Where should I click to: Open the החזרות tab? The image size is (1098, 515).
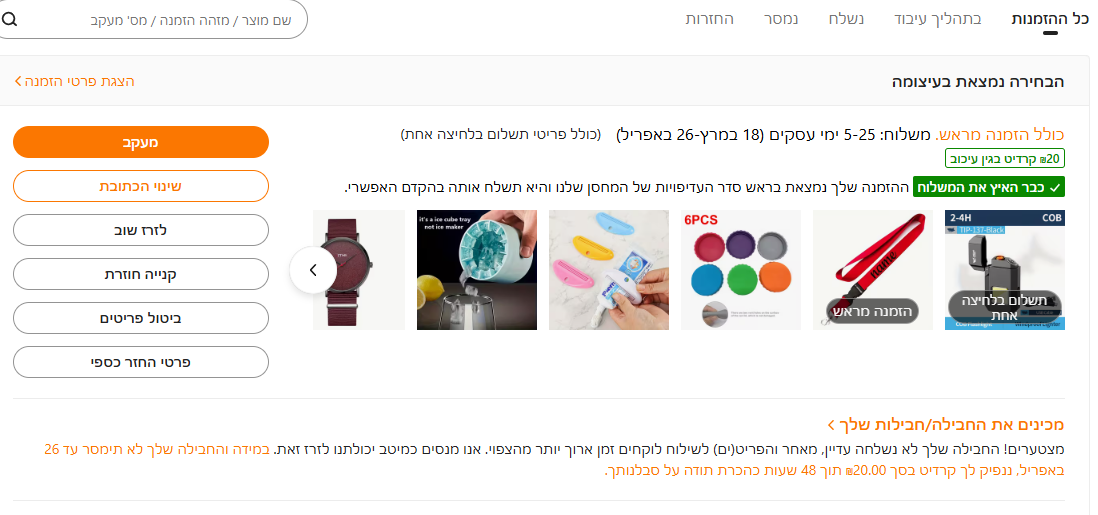click(x=709, y=19)
